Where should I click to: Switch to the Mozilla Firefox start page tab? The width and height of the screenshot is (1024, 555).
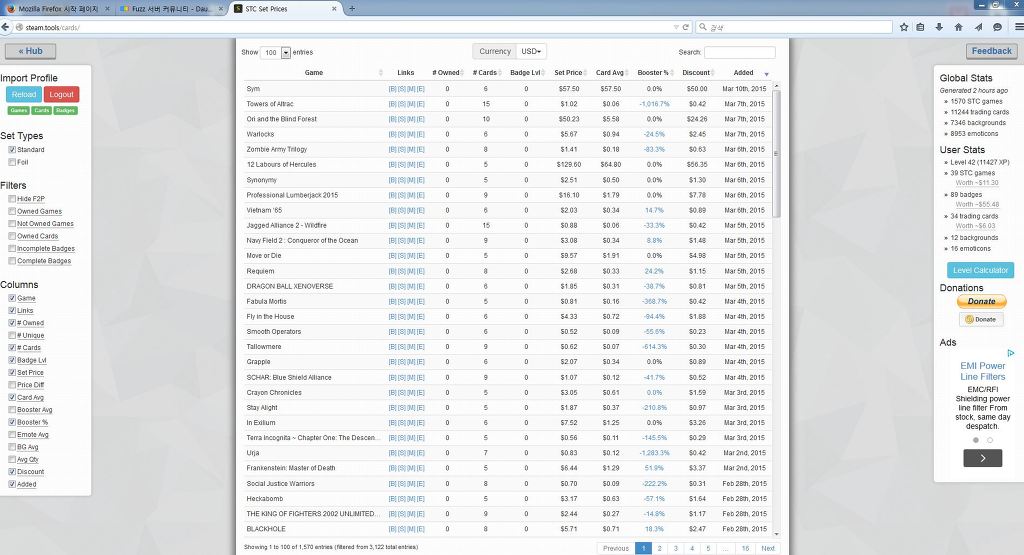pyautogui.click(x=57, y=9)
